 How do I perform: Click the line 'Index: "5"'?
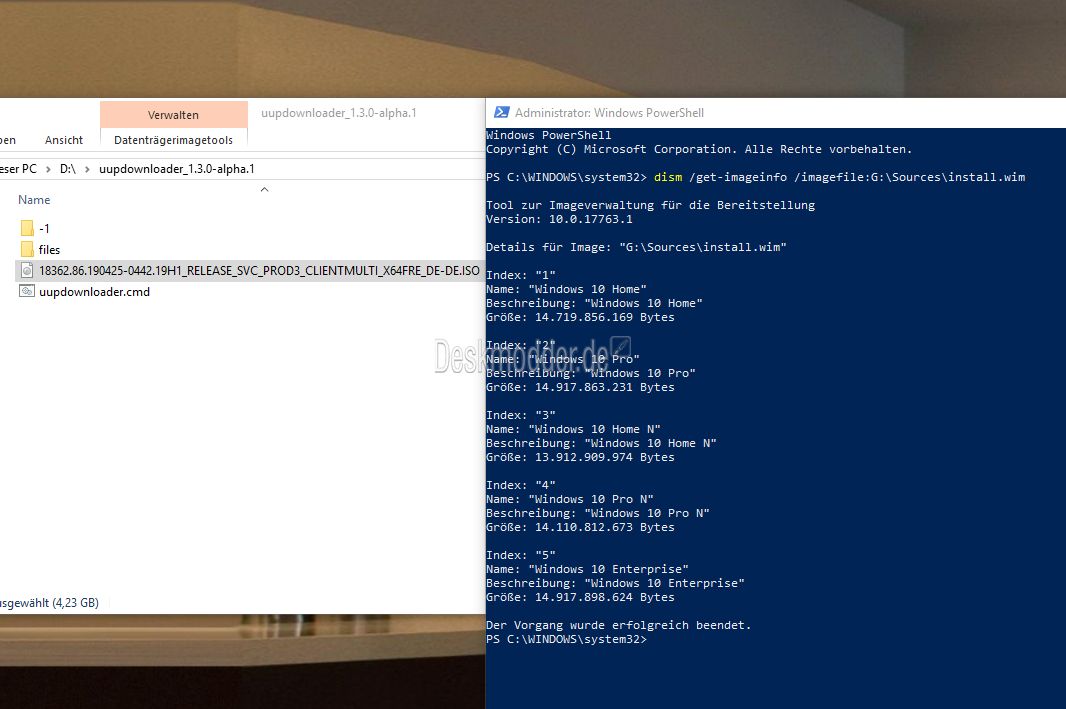tap(521, 555)
